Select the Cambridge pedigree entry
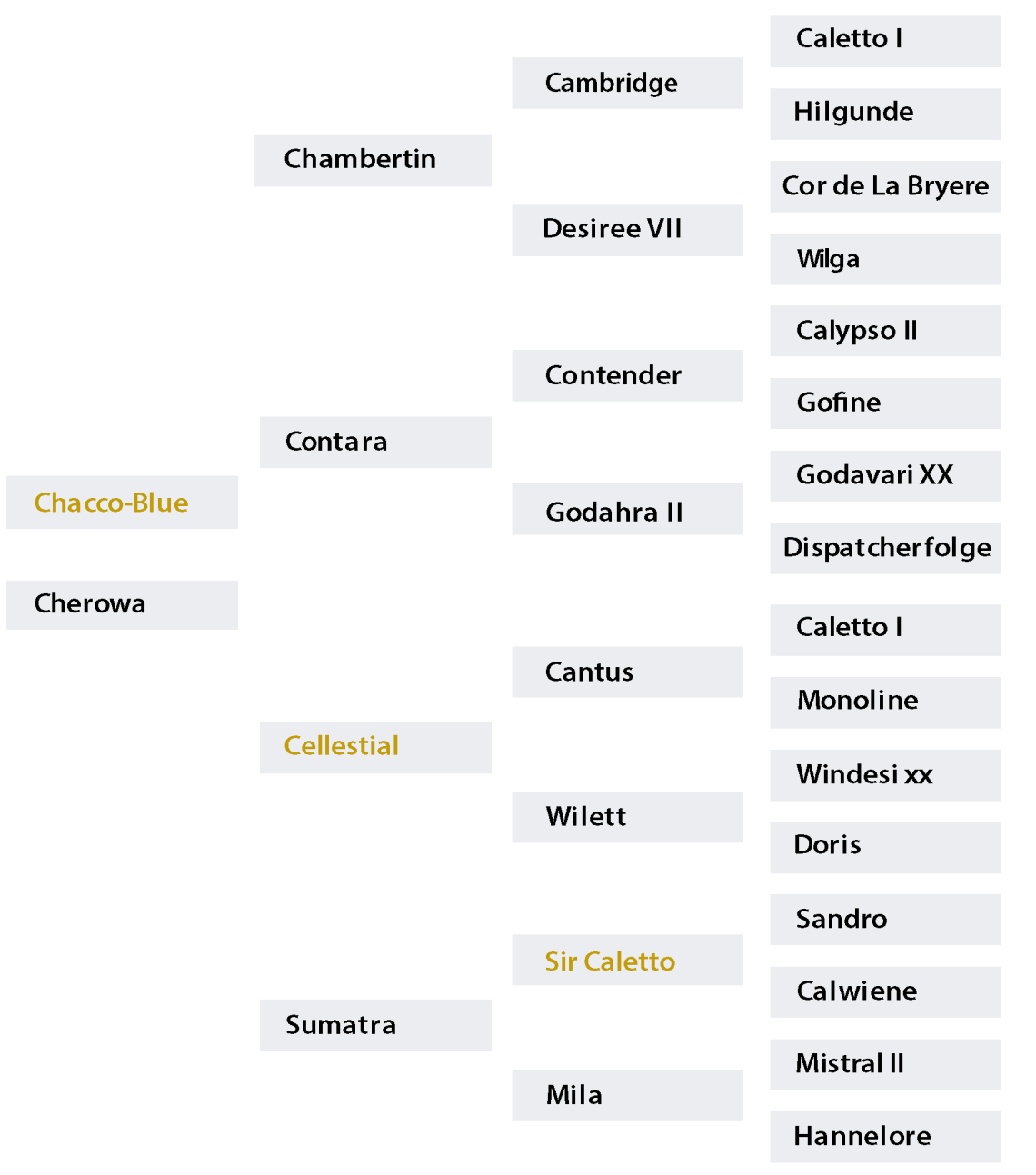Viewport: 1036px width, 1175px height. click(612, 84)
